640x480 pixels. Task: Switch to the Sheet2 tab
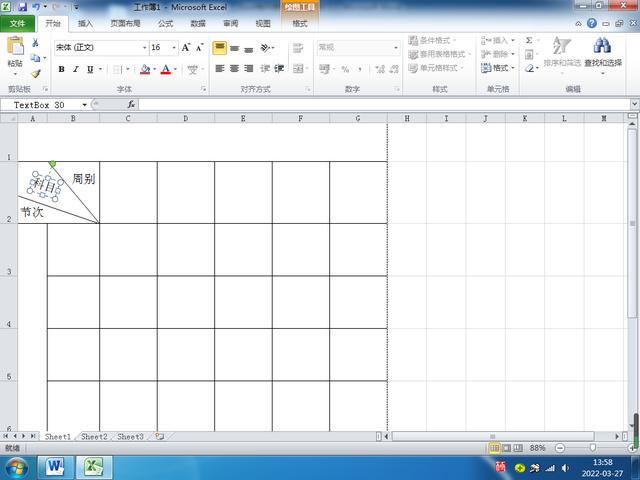click(x=94, y=437)
